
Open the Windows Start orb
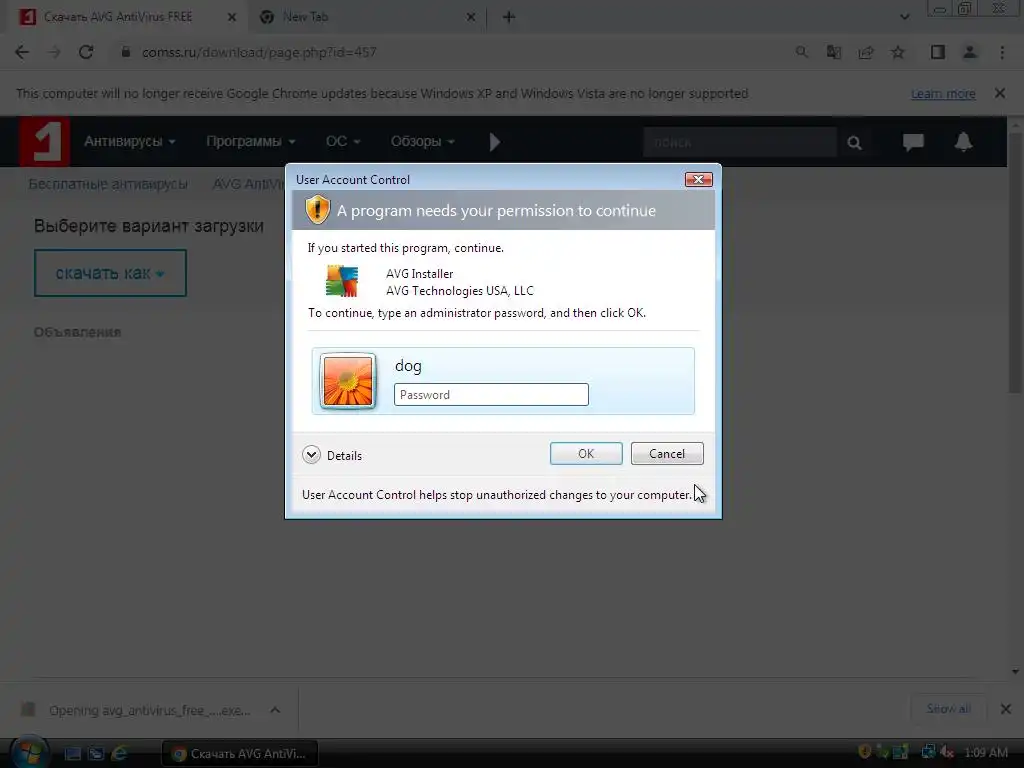[28, 752]
